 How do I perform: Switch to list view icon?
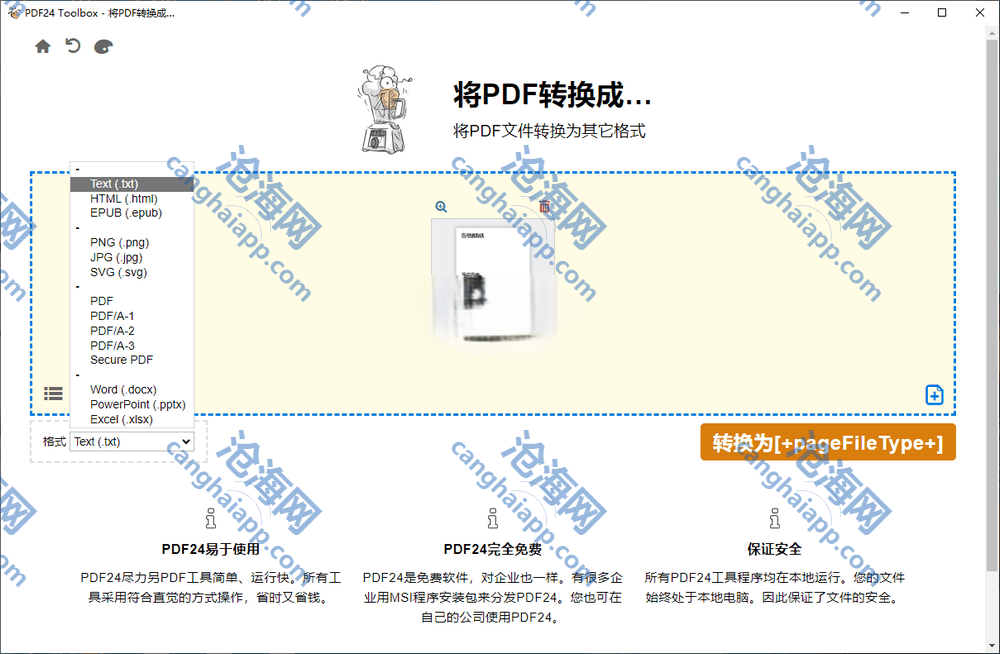[53, 394]
